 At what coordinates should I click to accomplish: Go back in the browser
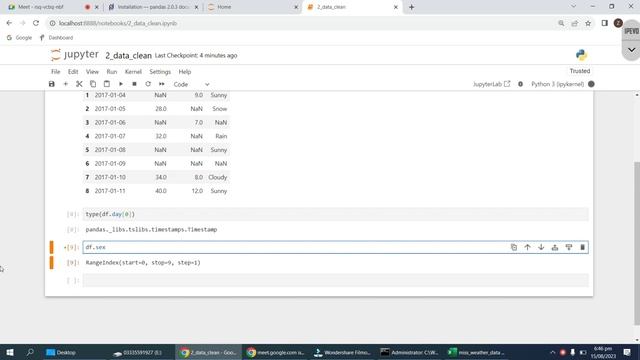coord(9,23)
